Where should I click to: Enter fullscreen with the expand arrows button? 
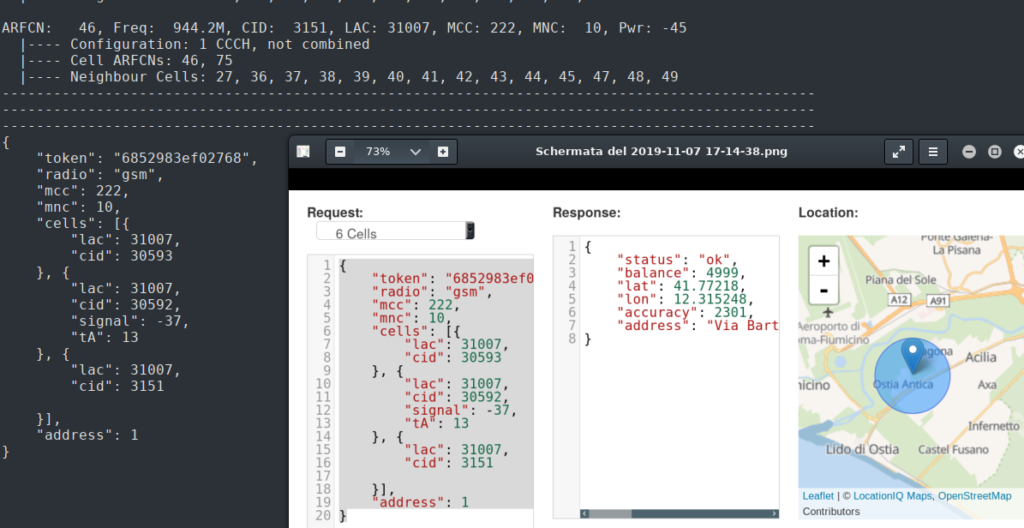pos(899,152)
